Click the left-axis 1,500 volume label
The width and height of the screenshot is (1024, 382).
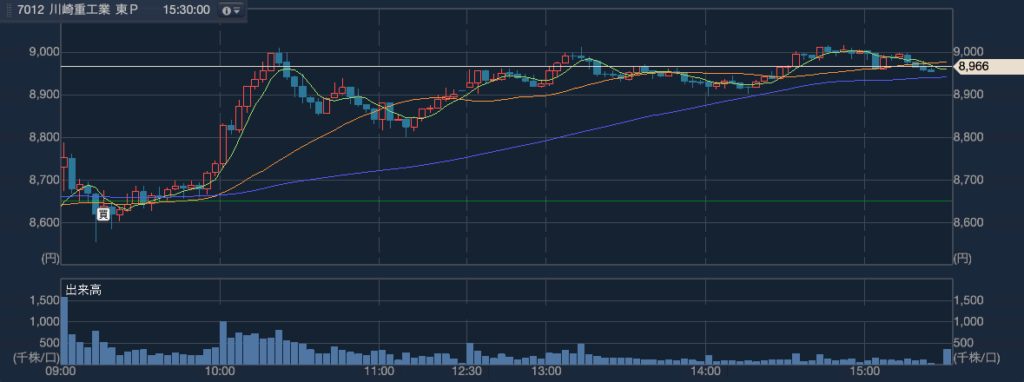[44, 300]
